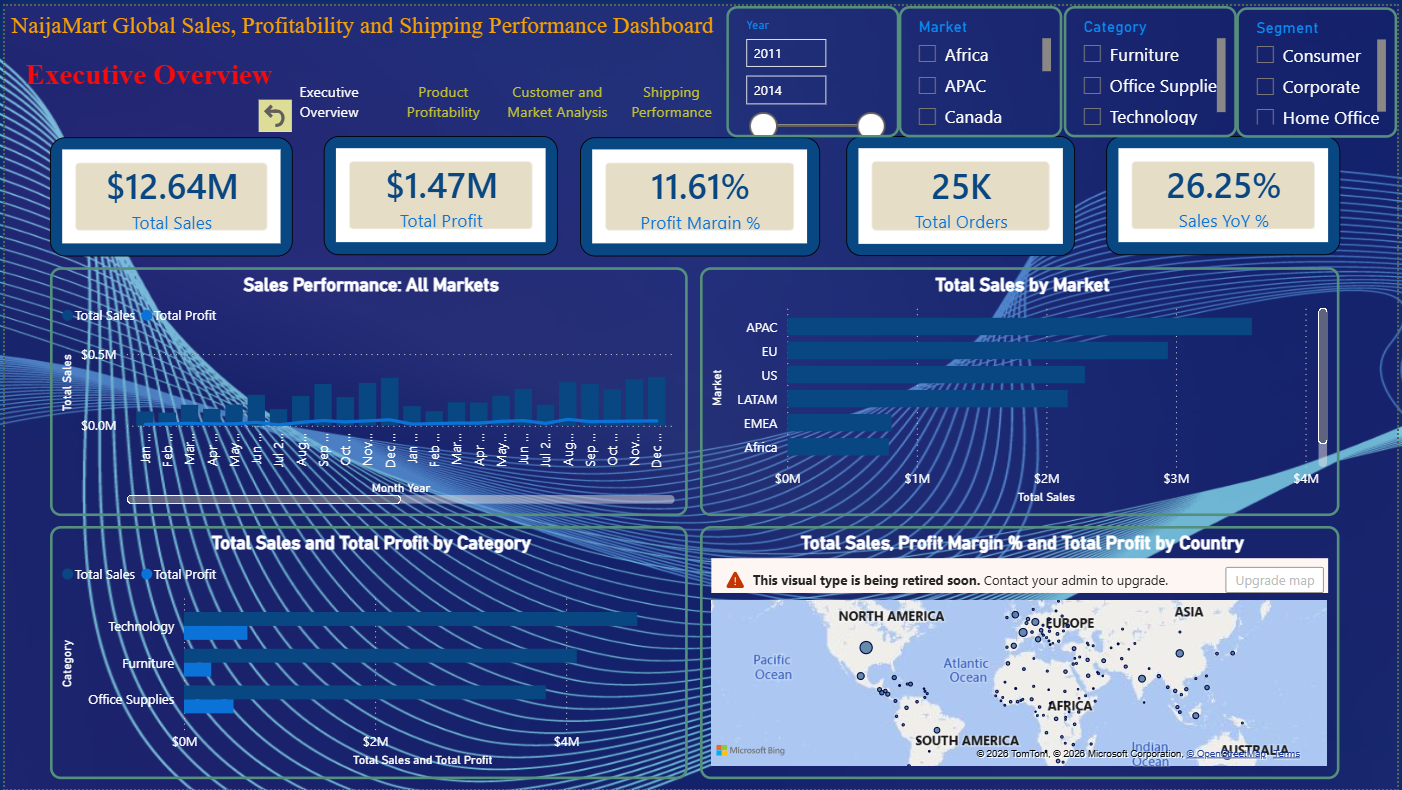Click the 'Total Sales by Market' title

(x=1022, y=285)
